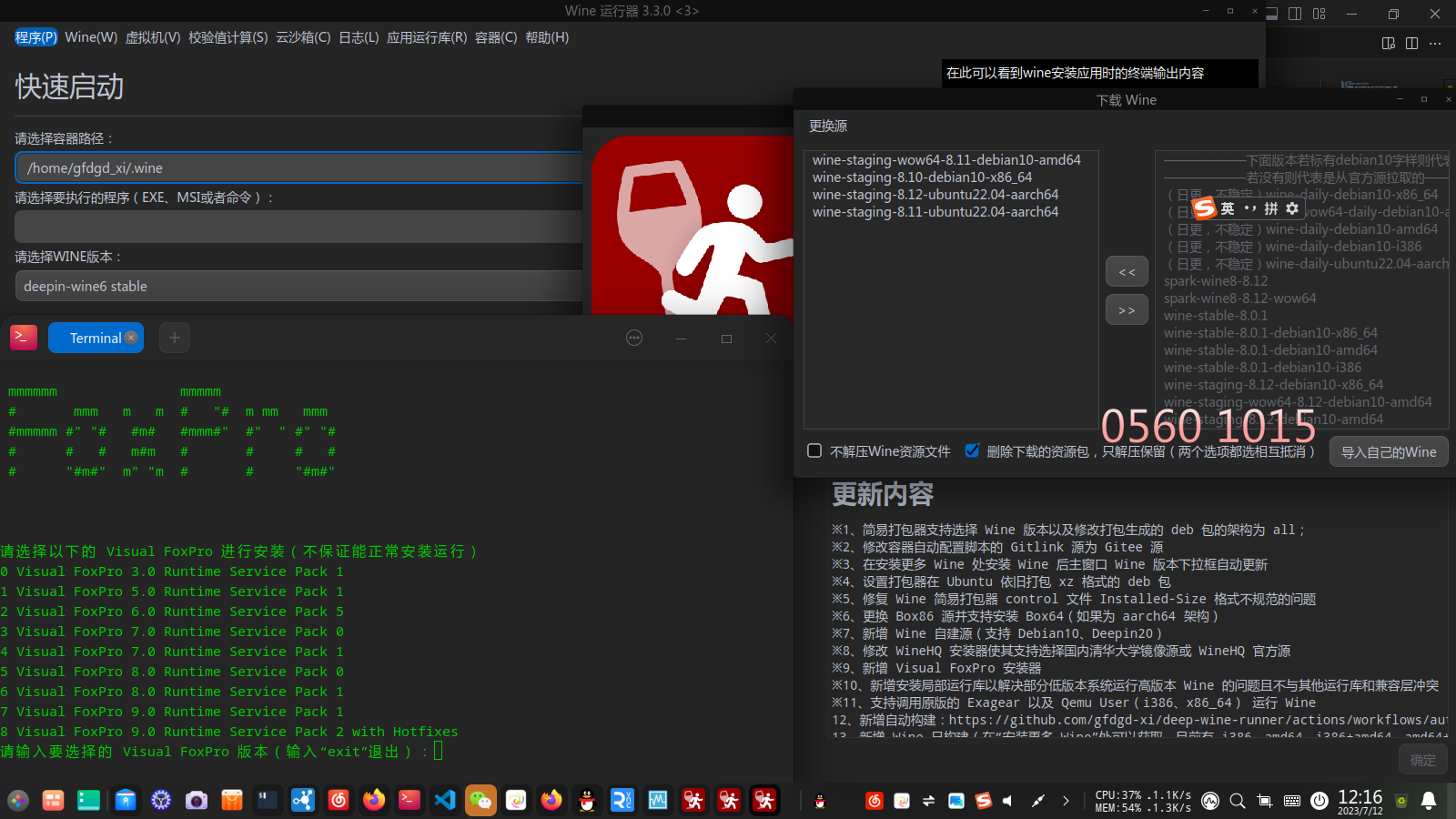Open Visual Studio Code from dock
Image resolution: width=1456 pixels, height=819 pixels.
click(x=445, y=800)
